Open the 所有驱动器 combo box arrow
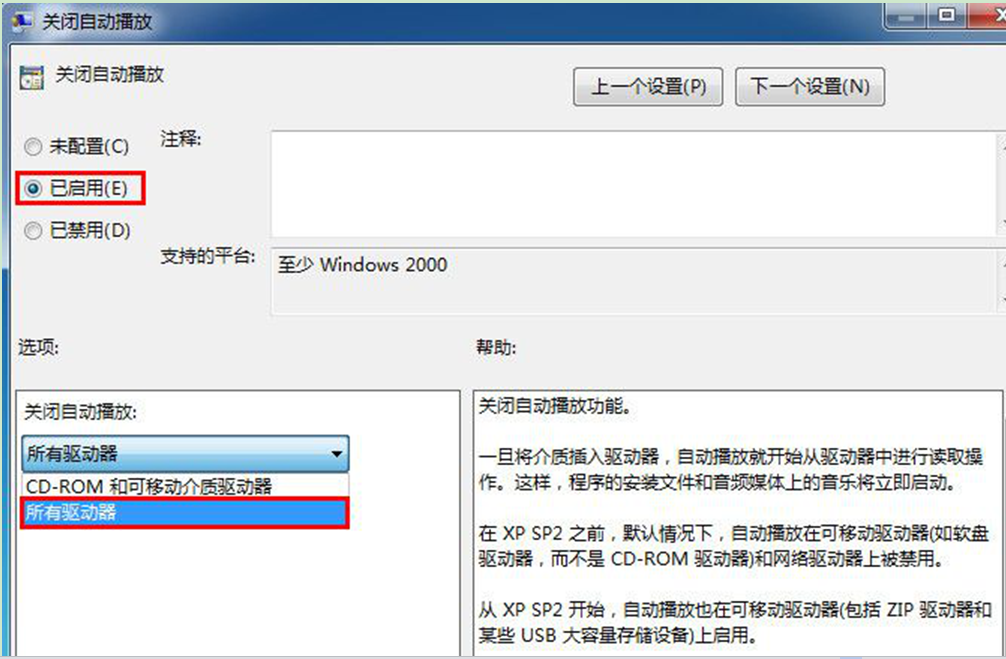Image resolution: width=1006 pixels, height=659 pixels. coord(337,454)
